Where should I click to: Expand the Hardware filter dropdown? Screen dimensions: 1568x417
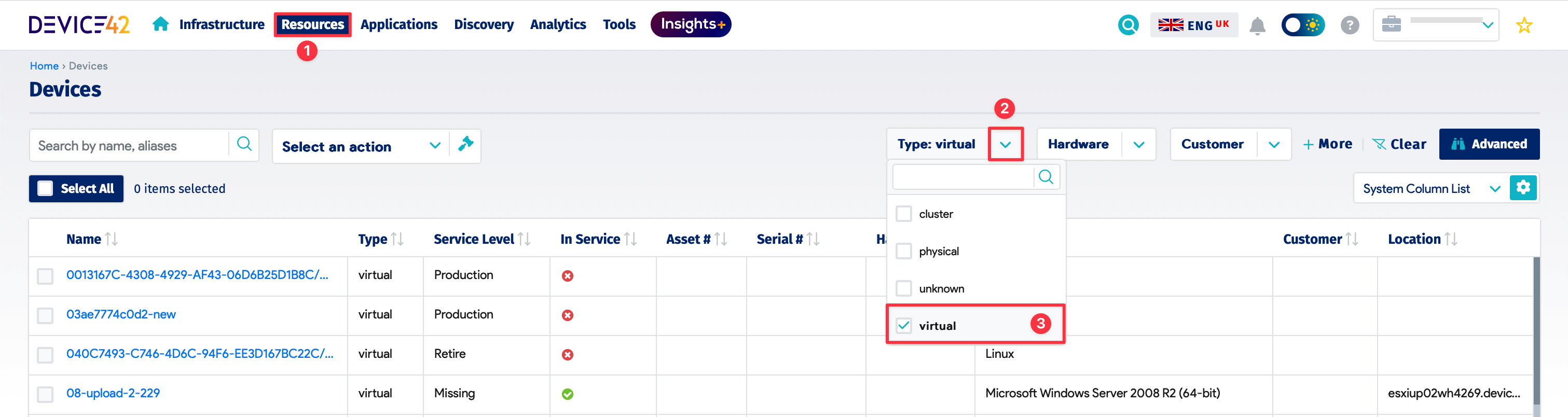[1138, 144]
